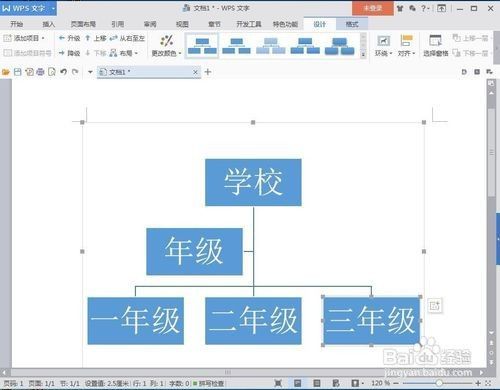The width and height of the screenshot is (500, 390).
Task: Switch to the 开始 tab
Action: [x=17, y=24]
